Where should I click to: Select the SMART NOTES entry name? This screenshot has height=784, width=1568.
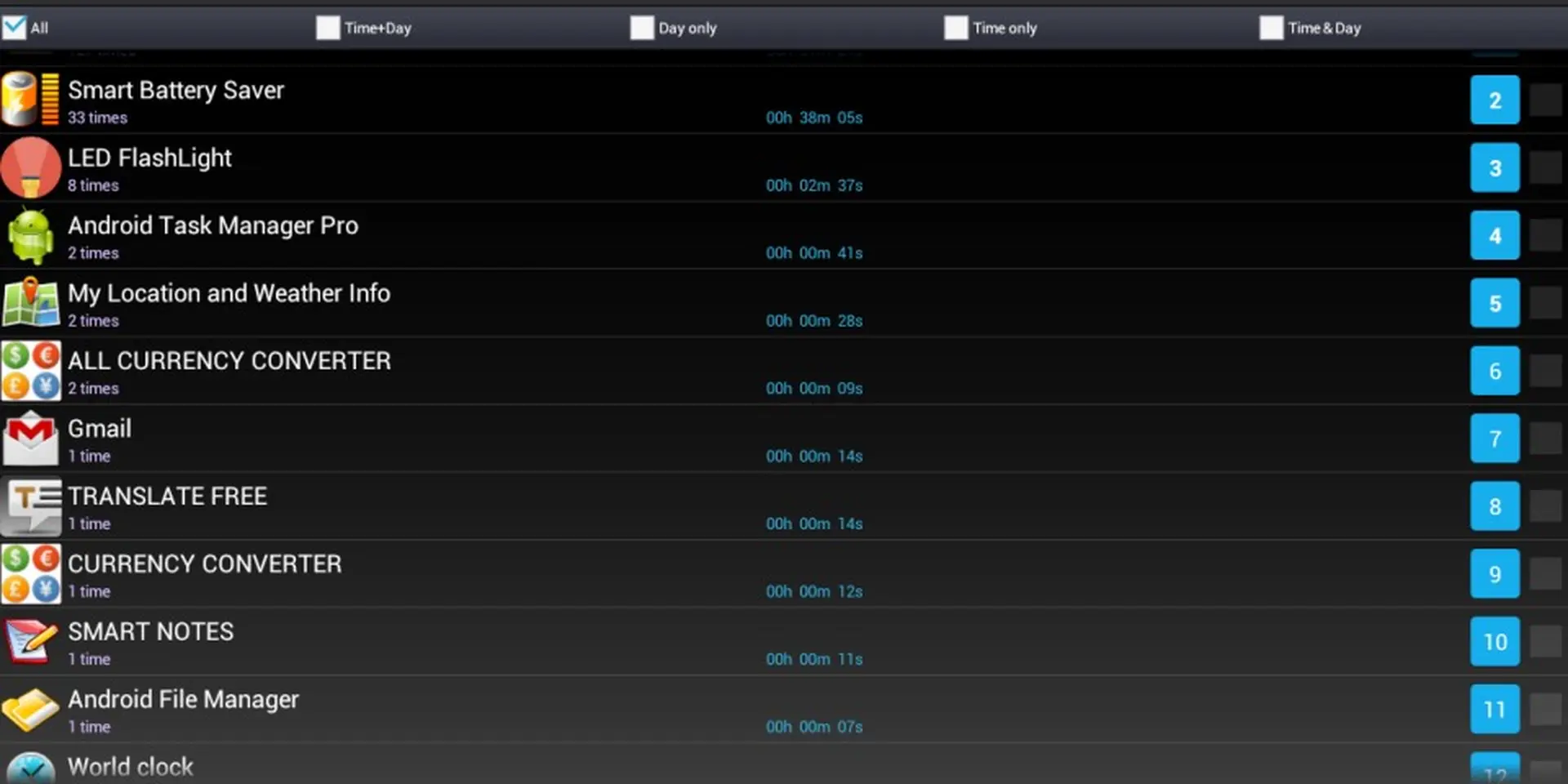[150, 631]
